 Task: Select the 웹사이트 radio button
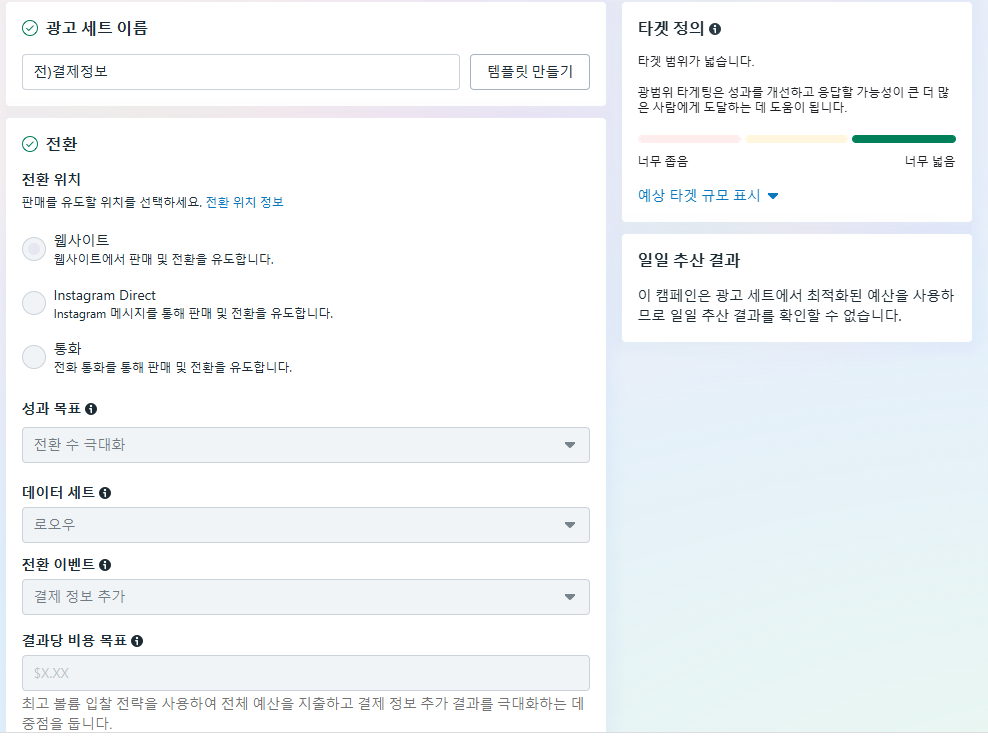tap(34, 249)
